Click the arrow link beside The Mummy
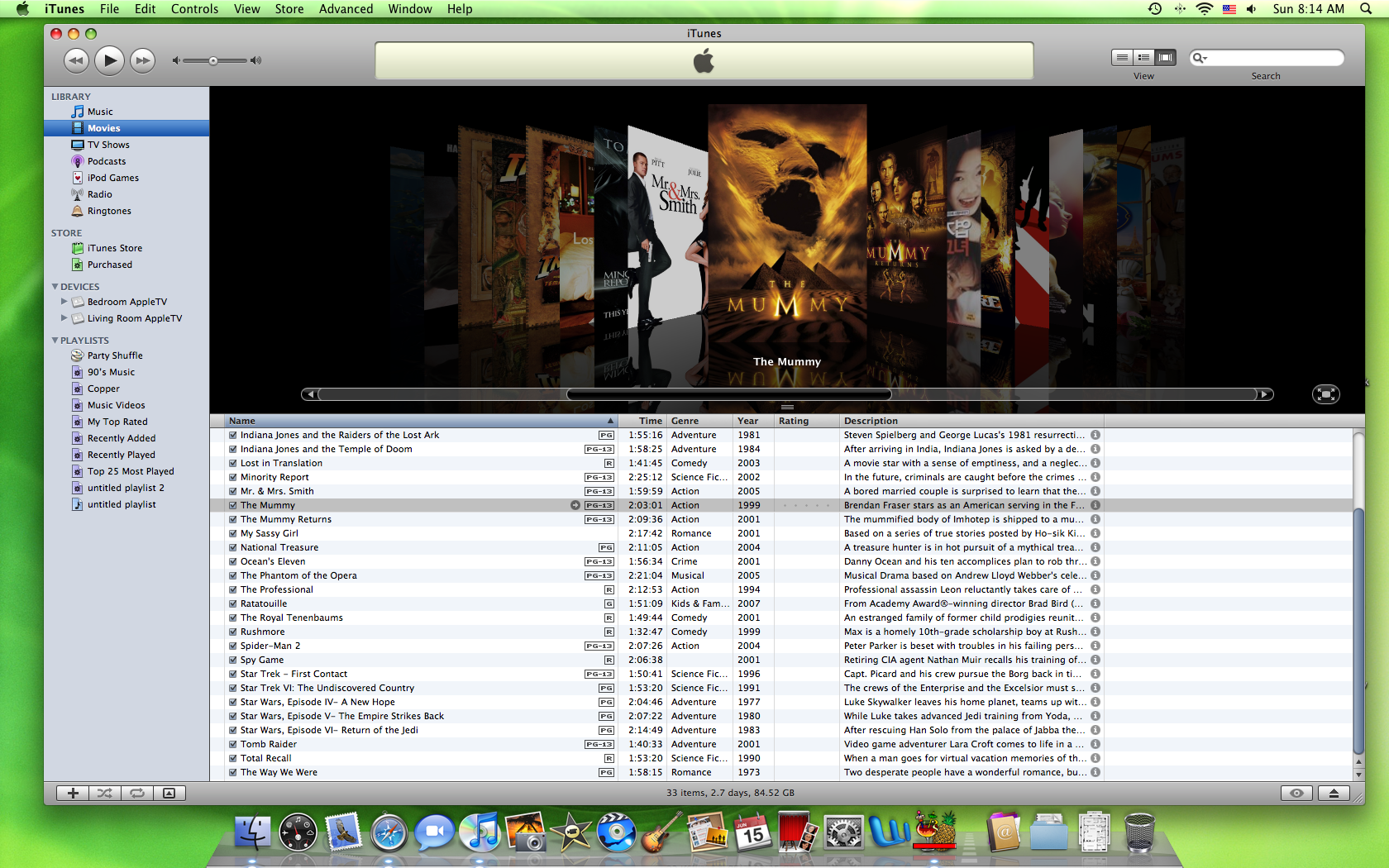 coord(575,505)
